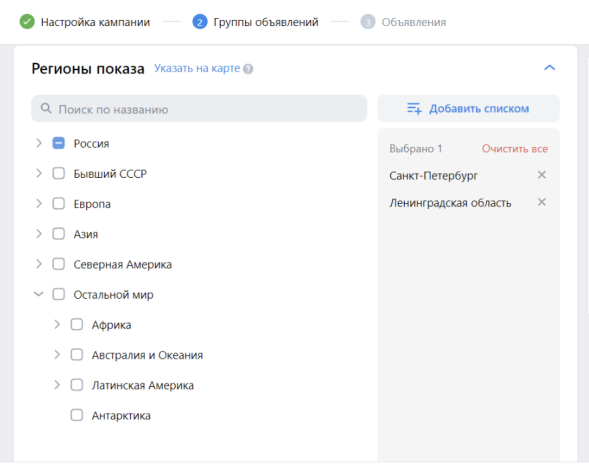Screen dimensions: 589x469
Task: Click the search magnifier icon
Action: pyautogui.click(x=46, y=109)
